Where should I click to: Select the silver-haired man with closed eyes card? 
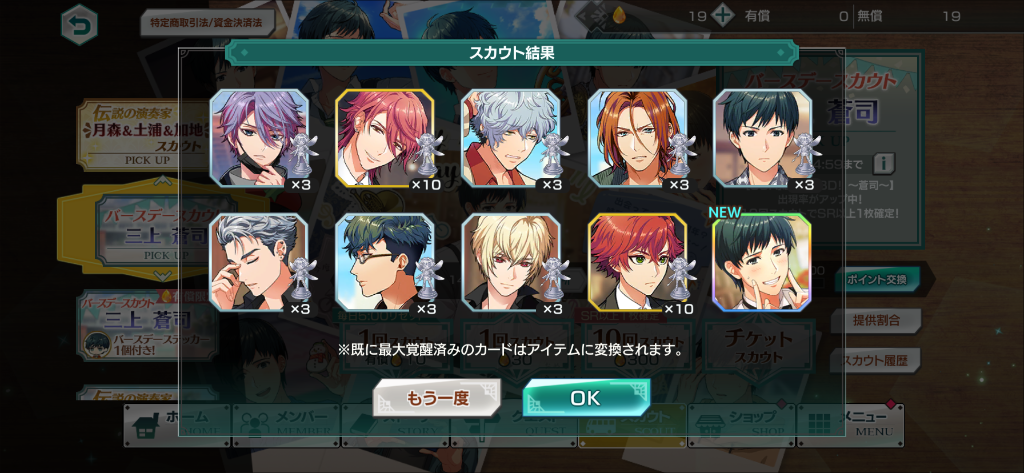click(259, 262)
